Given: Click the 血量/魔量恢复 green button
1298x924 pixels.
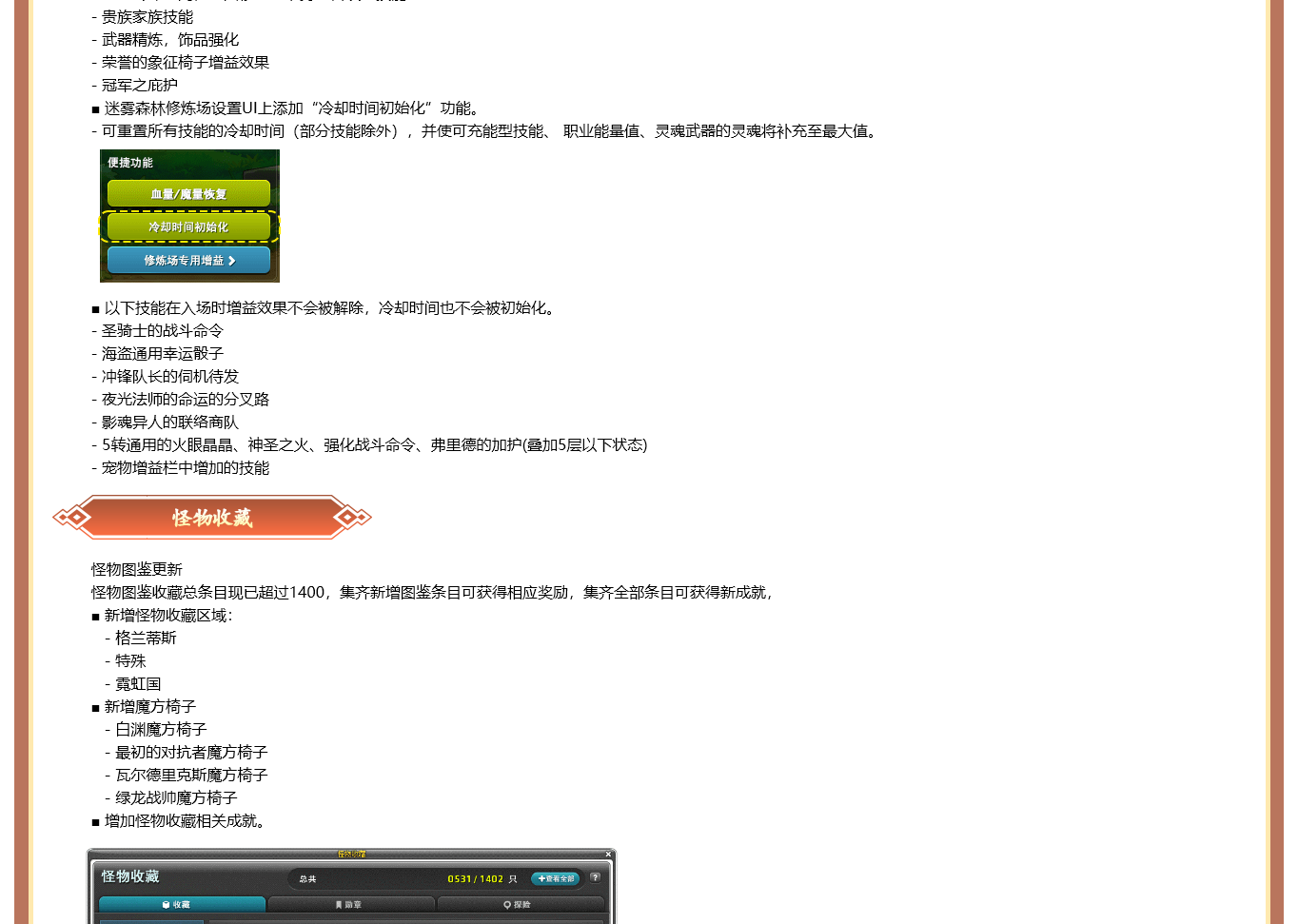Looking at the screenshot, I should [x=188, y=194].
